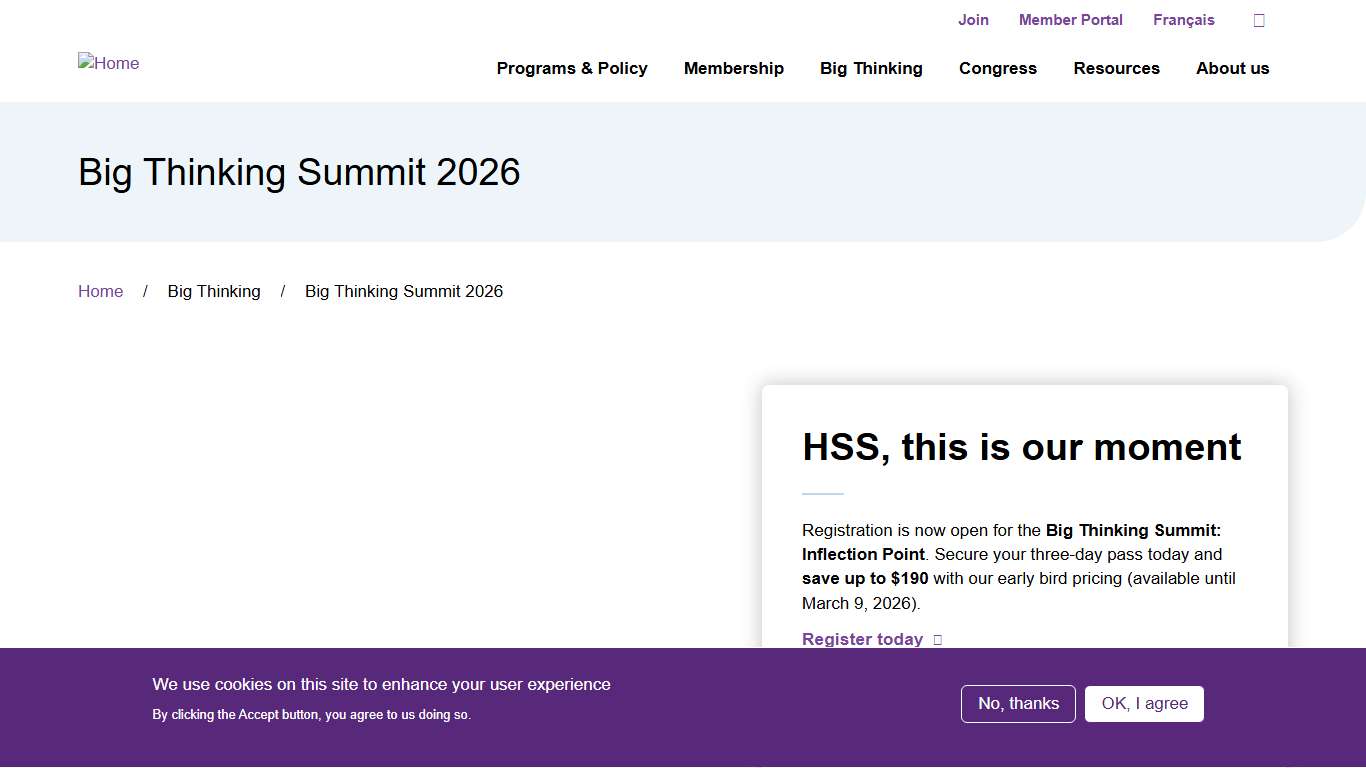Click the Register today link
The height and width of the screenshot is (768, 1366).
point(862,639)
